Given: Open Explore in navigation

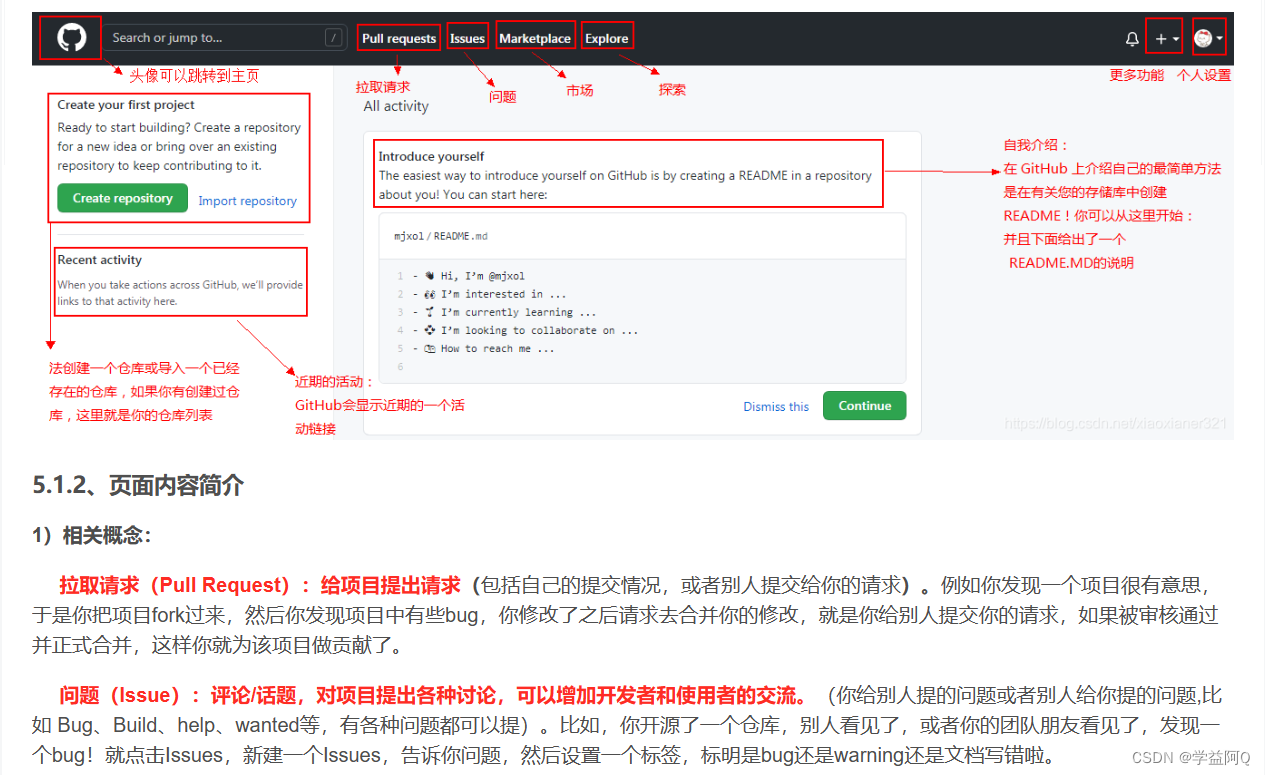Looking at the screenshot, I should coord(606,39).
